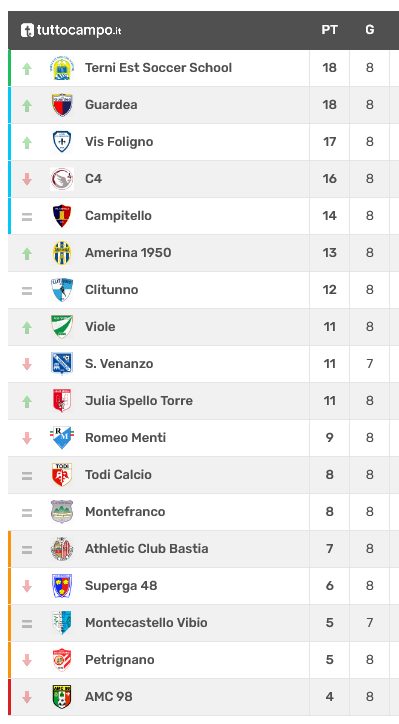The width and height of the screenshot is (399, 724).
Task: Open the Julia Spello Torre link
Action: [139, 400]
